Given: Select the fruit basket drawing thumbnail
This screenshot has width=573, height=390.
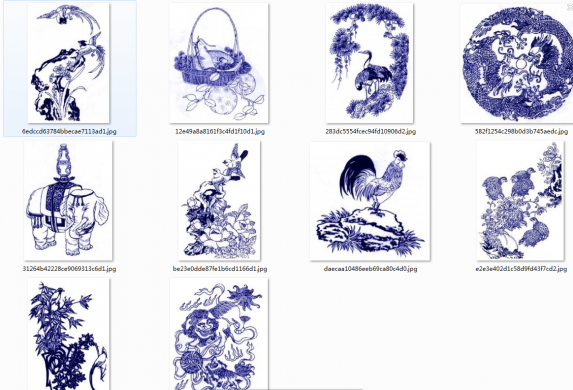Looking at the screenshot, I should [219, 63].
